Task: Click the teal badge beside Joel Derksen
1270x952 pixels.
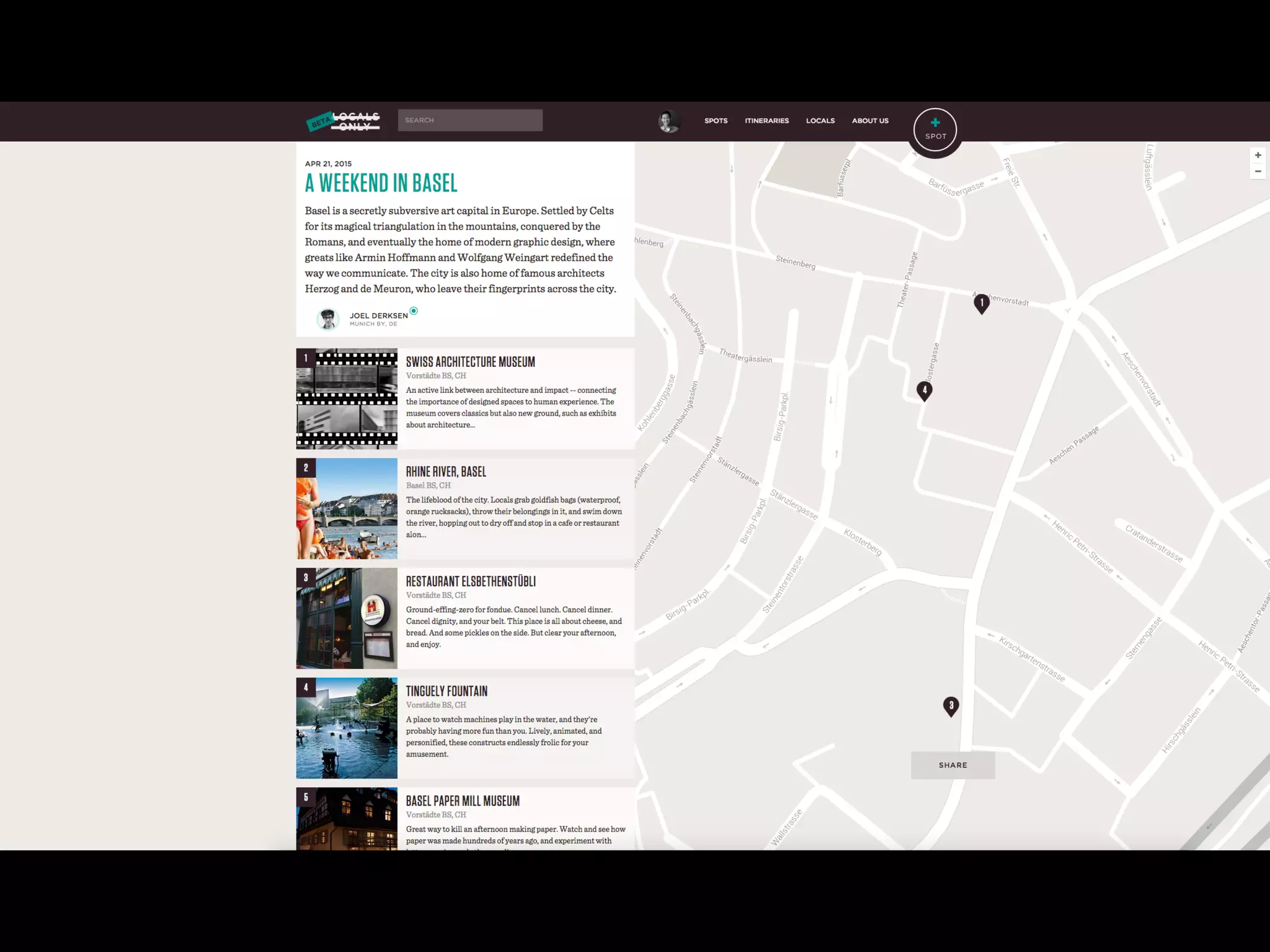Action: (414, 311)
